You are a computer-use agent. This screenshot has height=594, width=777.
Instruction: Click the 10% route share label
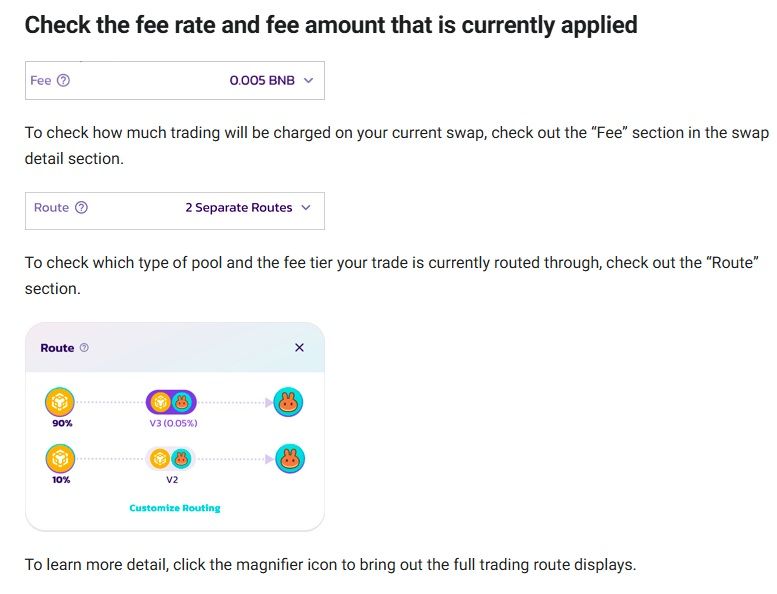60,480
